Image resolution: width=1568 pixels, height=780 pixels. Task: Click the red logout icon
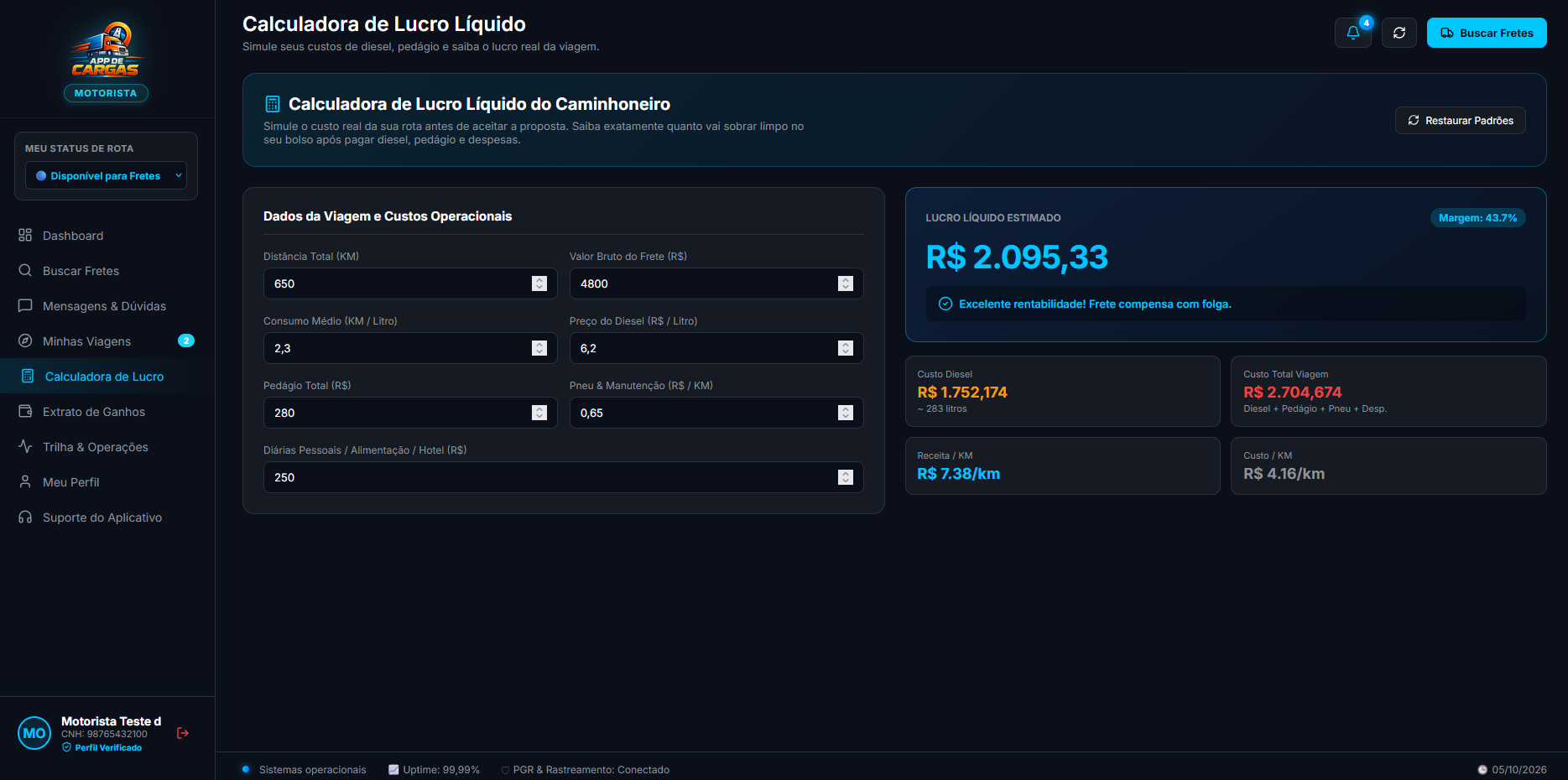tap(183, 733)
